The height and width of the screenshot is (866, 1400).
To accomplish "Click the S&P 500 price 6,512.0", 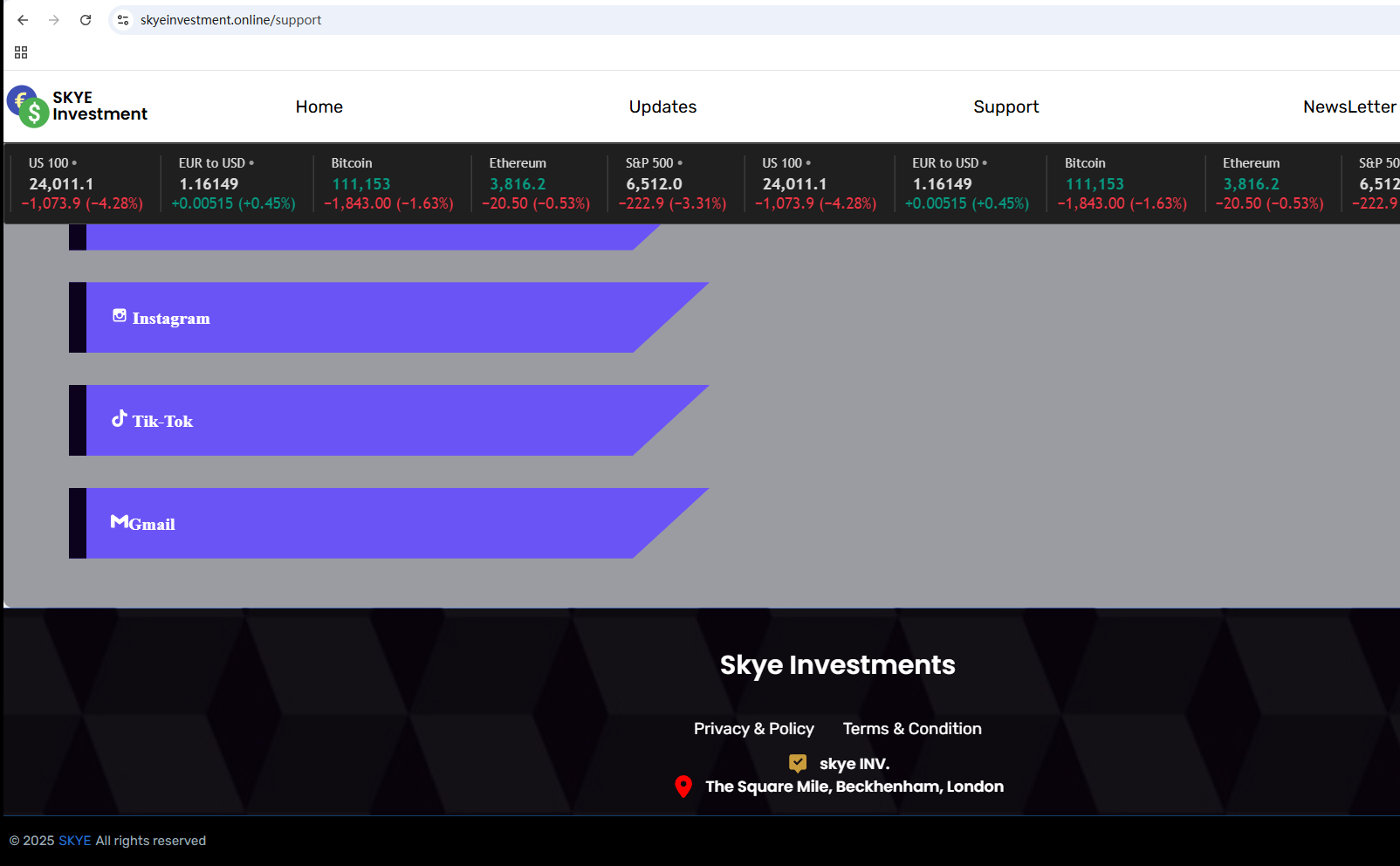I will coord(654,184).
